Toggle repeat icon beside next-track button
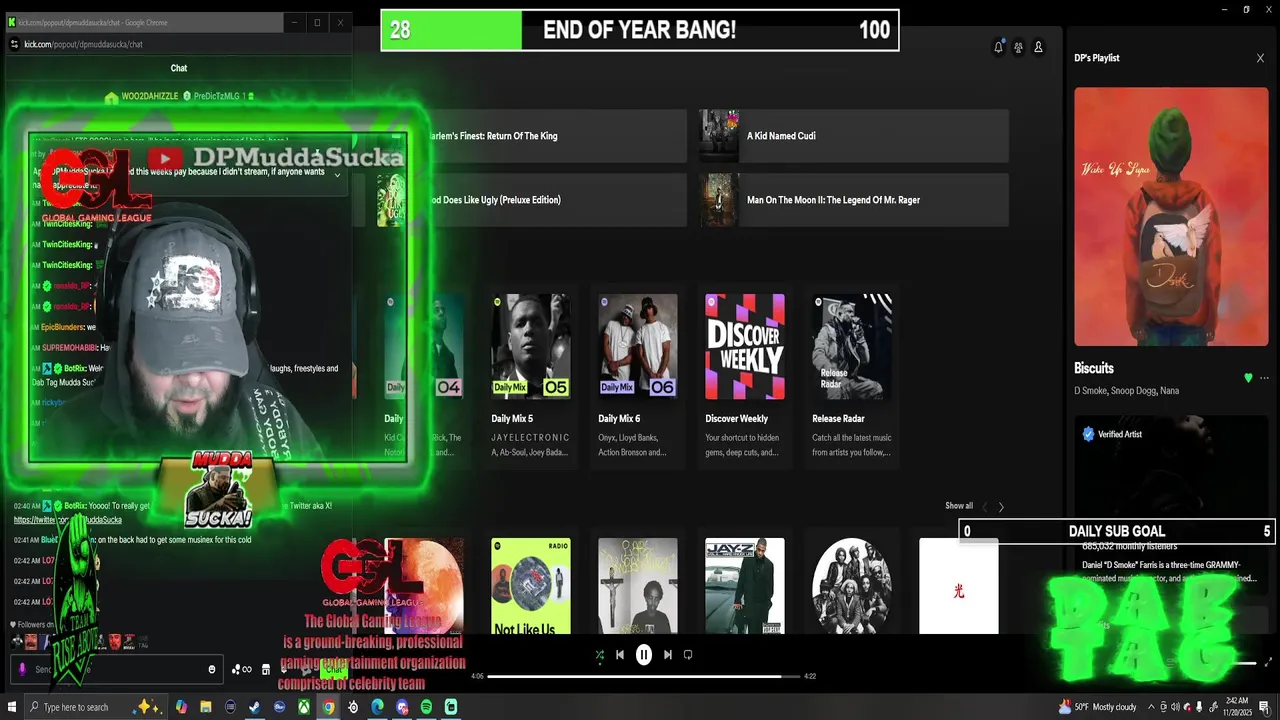Screen dimensions: 1280x720 pos(688,655)
